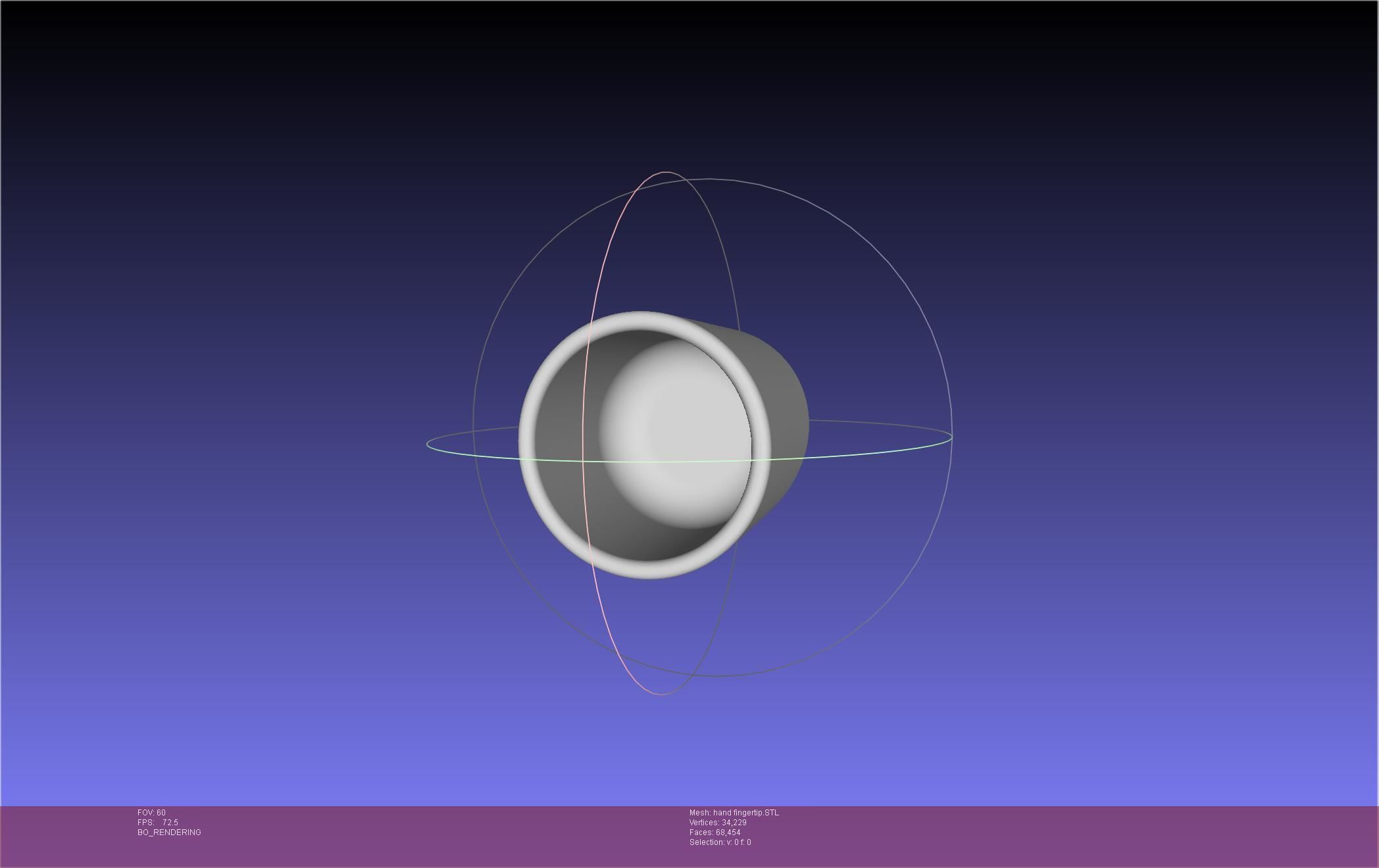The image size is (1379, 868).
Task: Click the FOV: 60 readout
Action: coord(151,813)
